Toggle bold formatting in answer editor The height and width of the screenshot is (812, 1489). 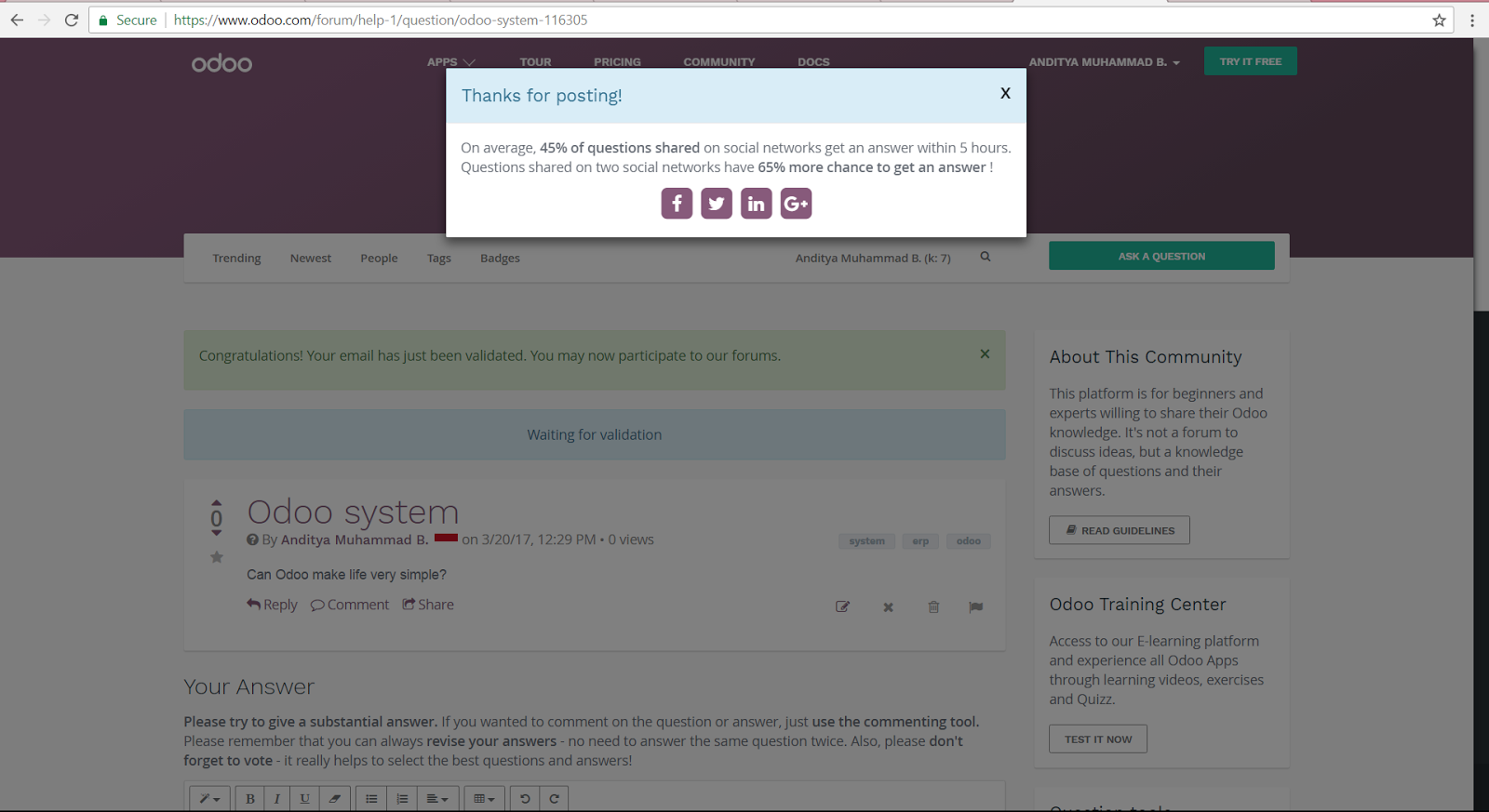click(x=250, y=799)
